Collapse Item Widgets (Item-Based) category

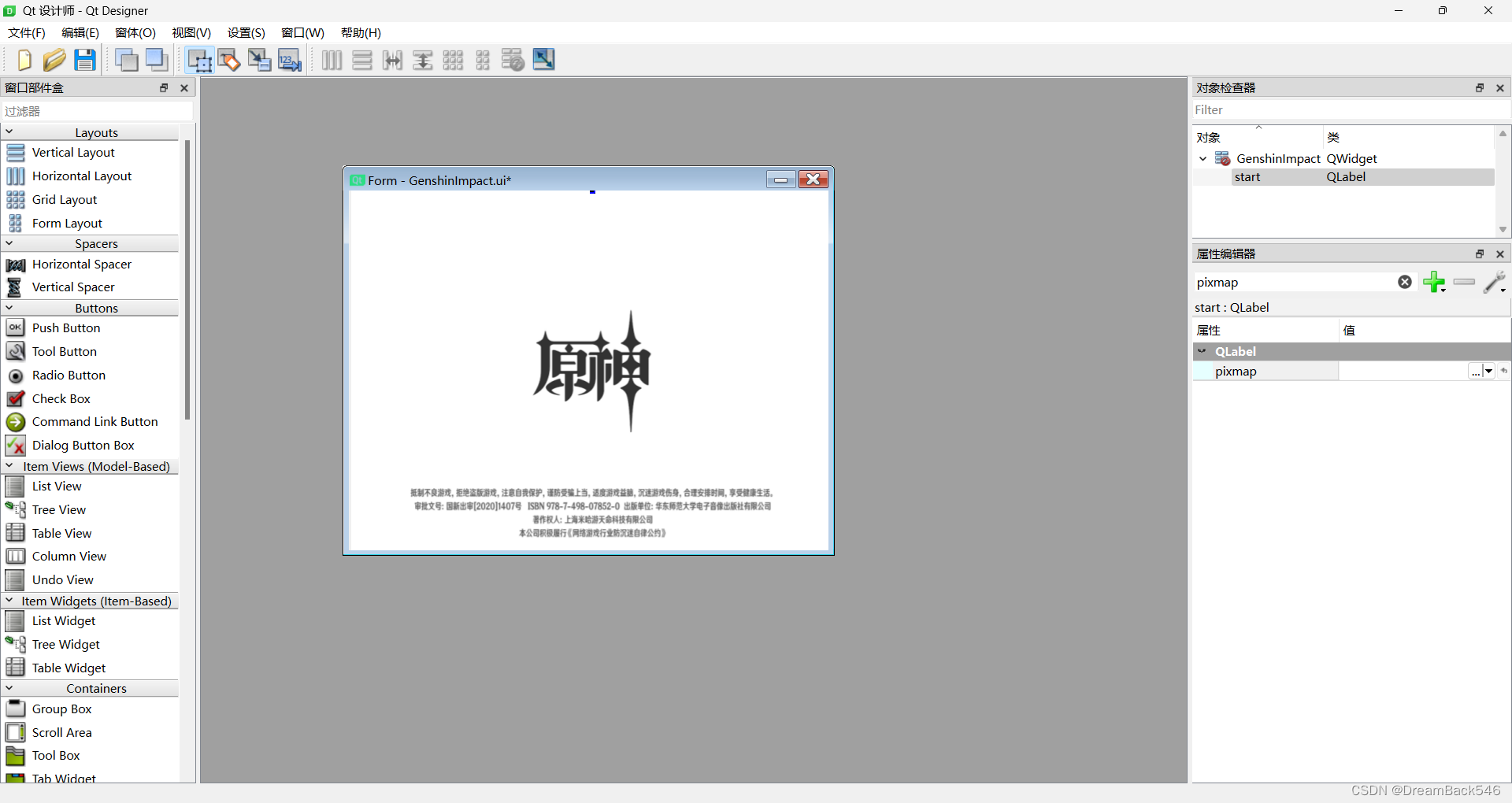point(9,601)
